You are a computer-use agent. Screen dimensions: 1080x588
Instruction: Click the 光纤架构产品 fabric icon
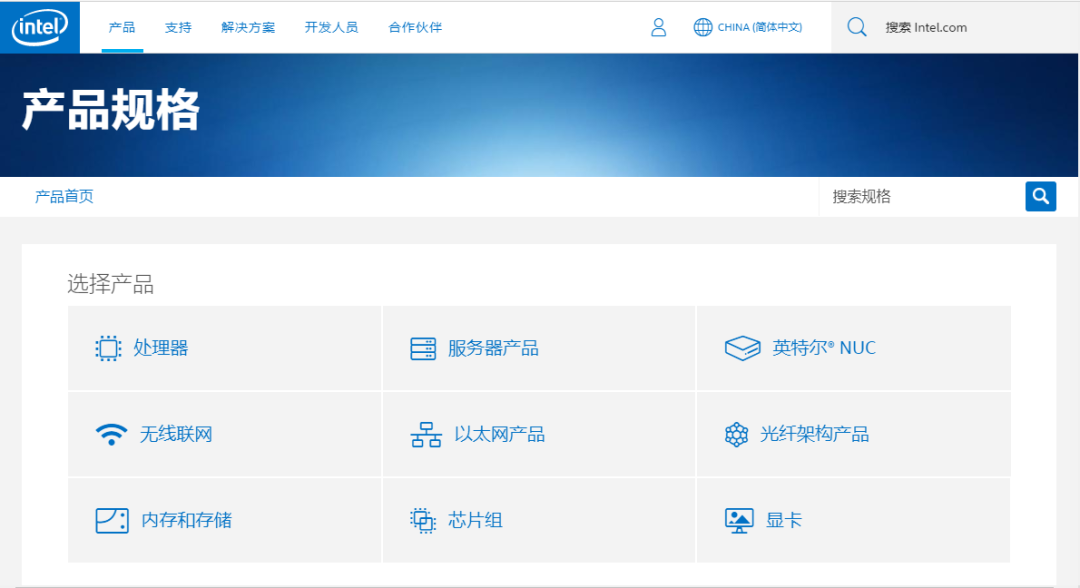tap(736, 434)
